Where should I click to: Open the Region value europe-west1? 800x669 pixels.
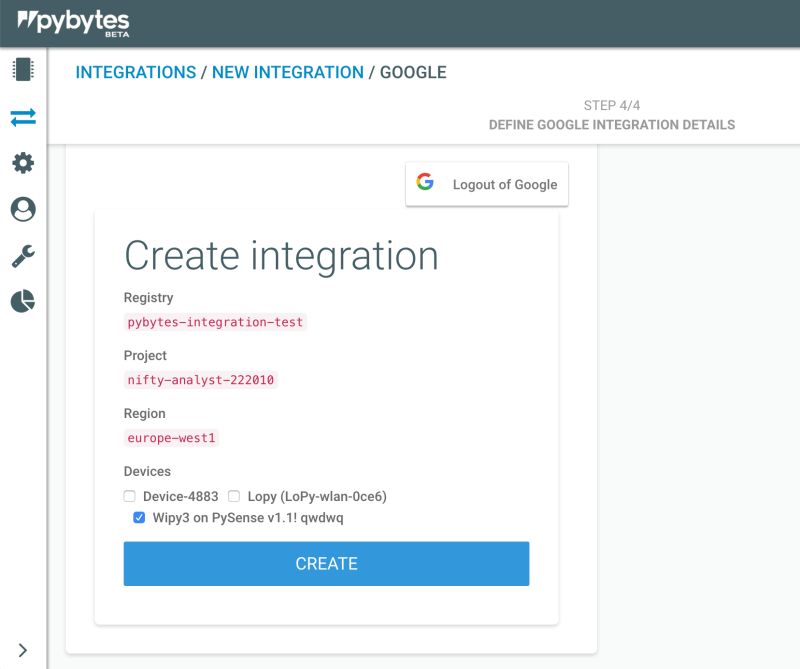pos(172,437)
